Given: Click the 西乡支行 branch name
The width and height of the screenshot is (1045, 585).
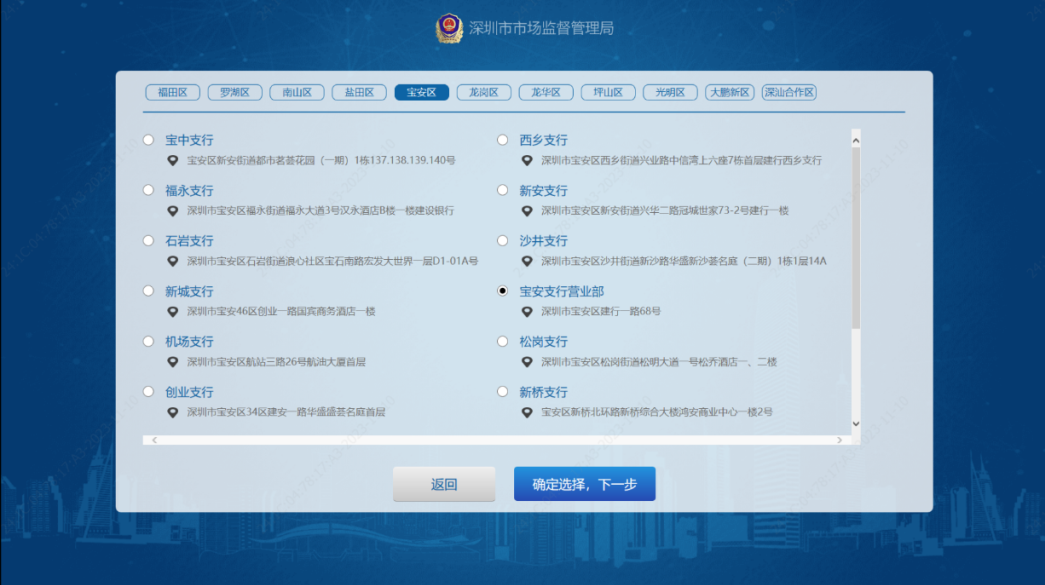Looking at the screenshot, I should pyautogui.click(x=544, y=141).
